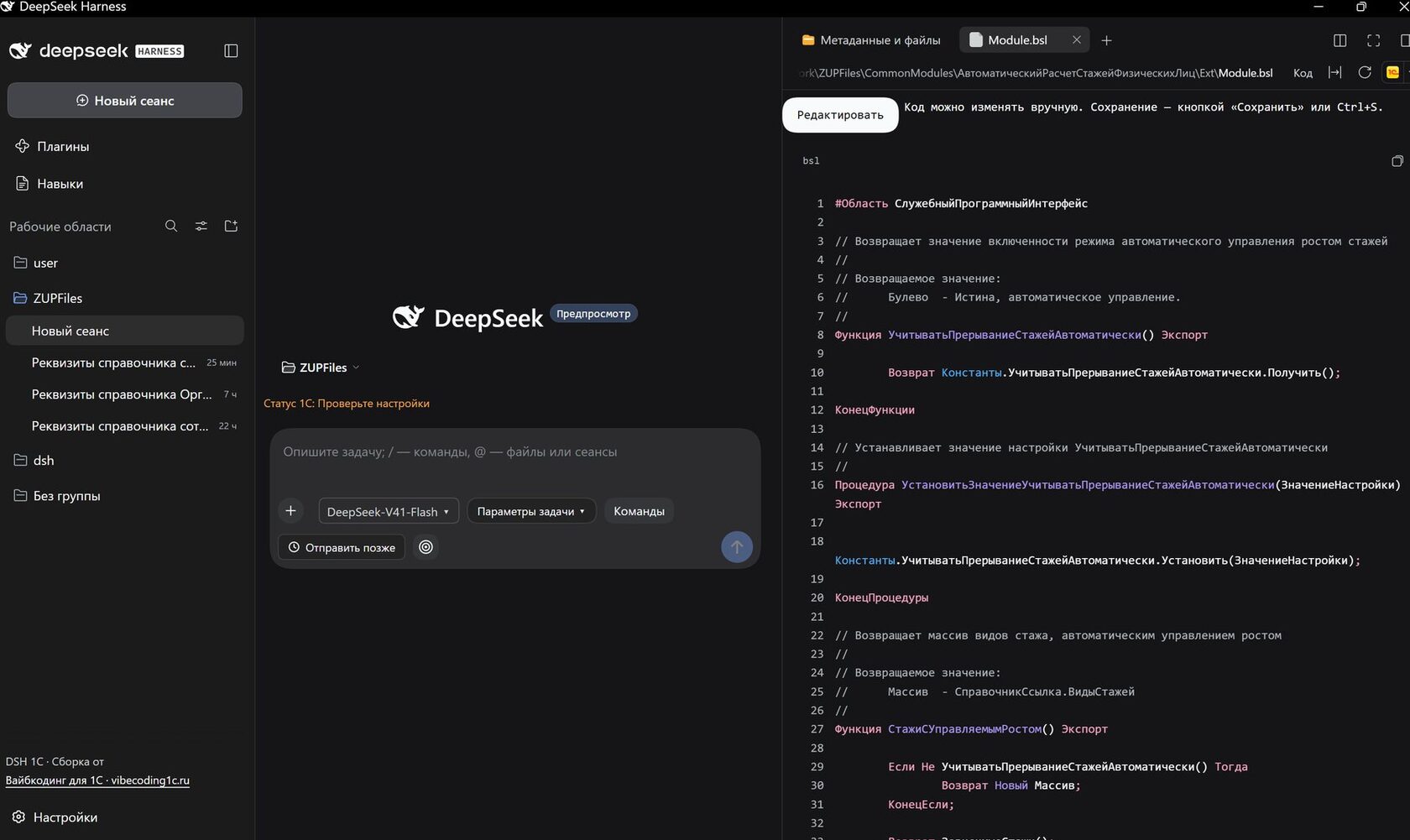This screenshot has width=1410, height=840.
Task: Click the Предпросмотр badge
Action: (x=593, y=314)
